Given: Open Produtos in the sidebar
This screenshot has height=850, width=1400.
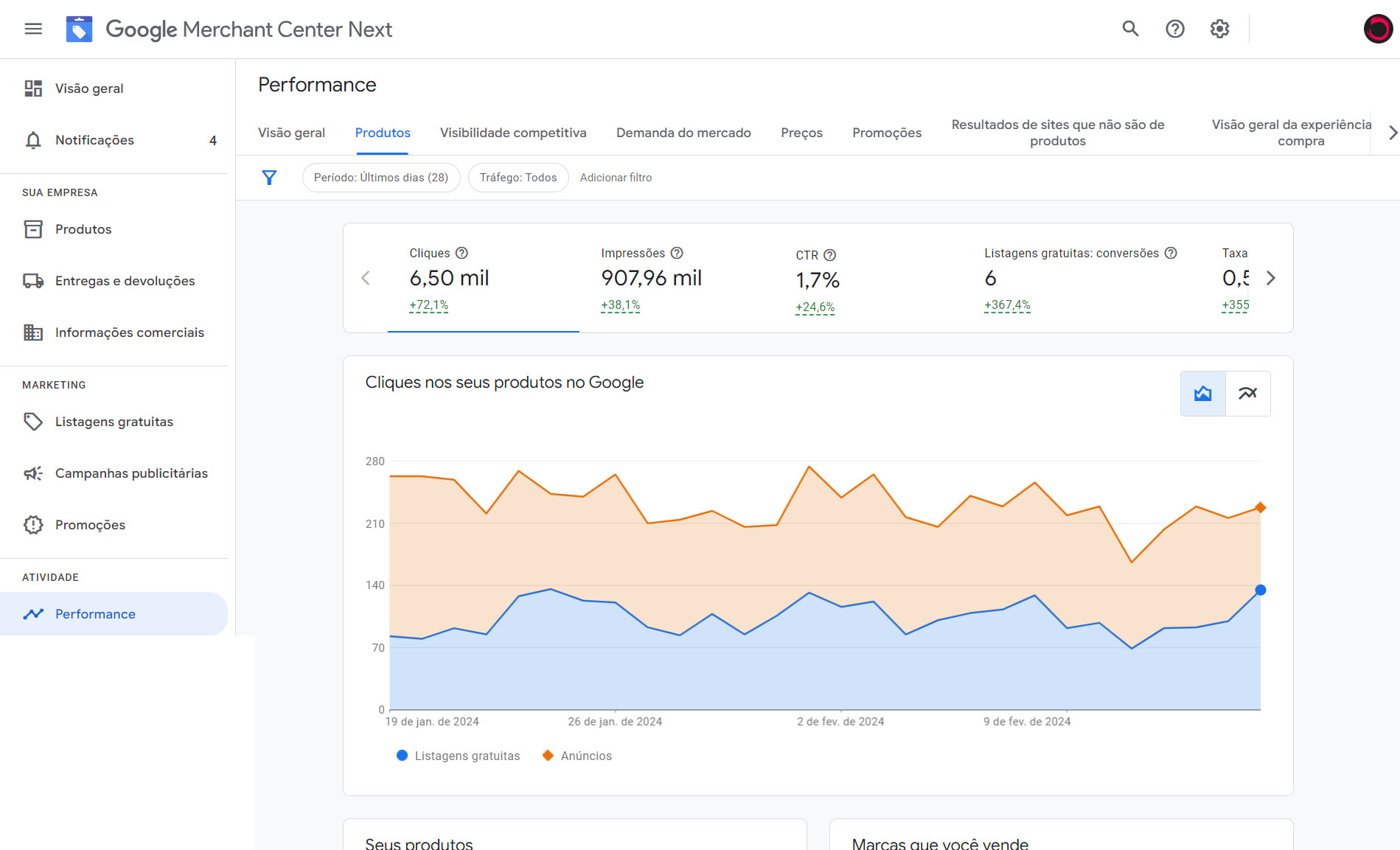Looking at the screenshot, I should click(x=114, y=229).
